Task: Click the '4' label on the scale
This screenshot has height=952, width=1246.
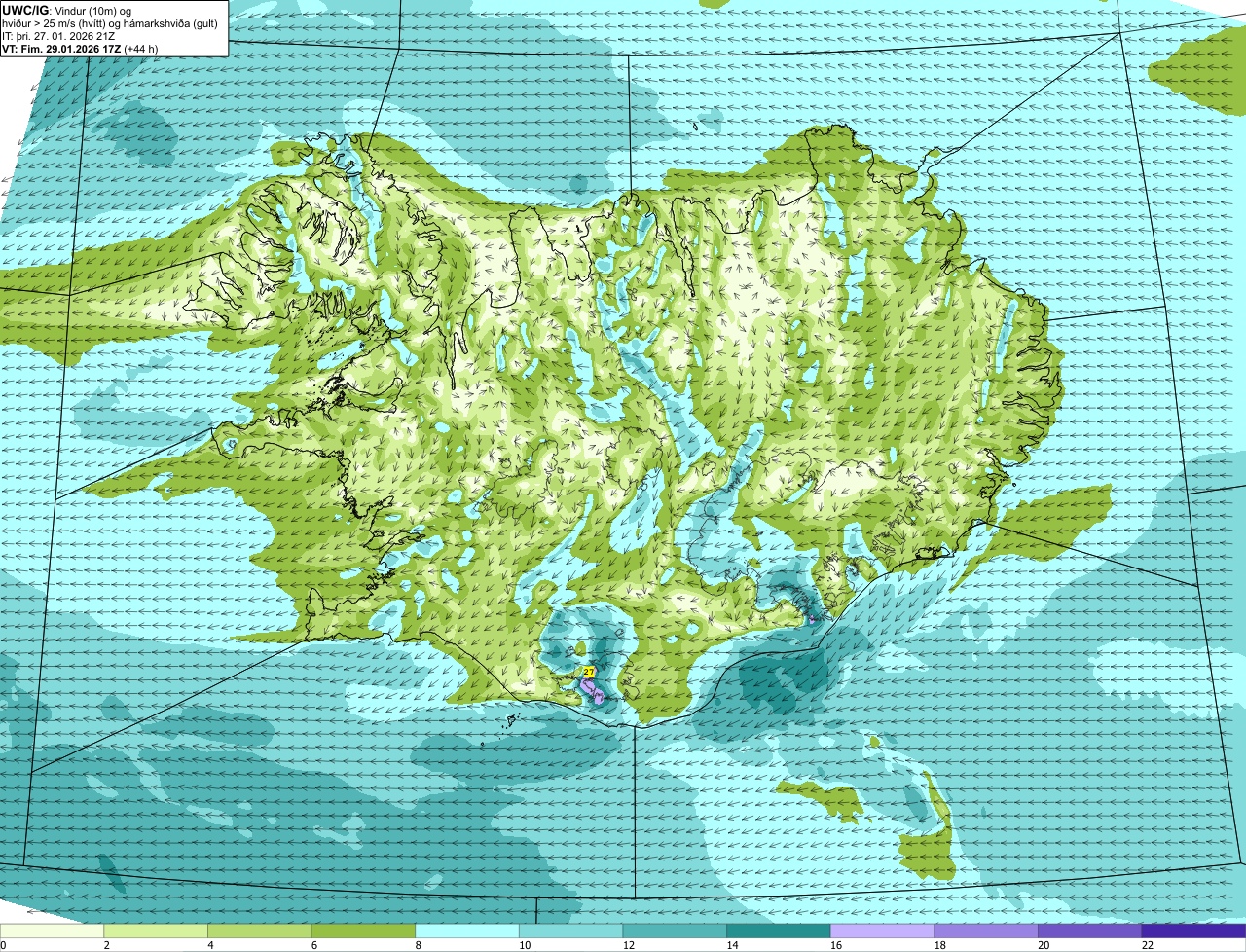Action: coord(210,945)
